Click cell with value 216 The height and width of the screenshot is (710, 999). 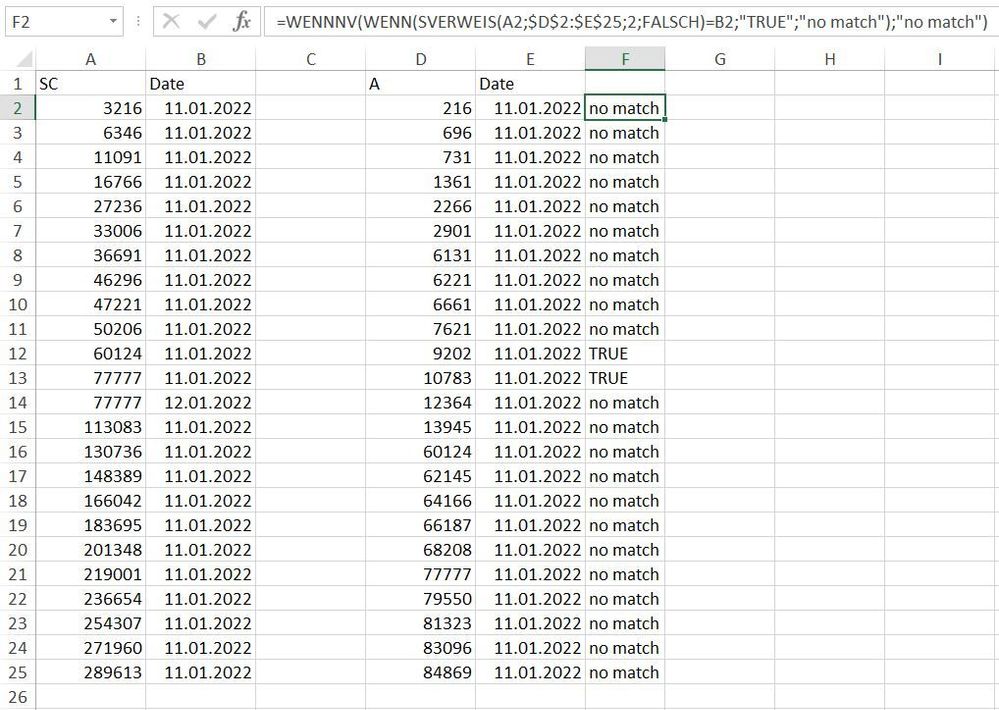tap(420, 108)
